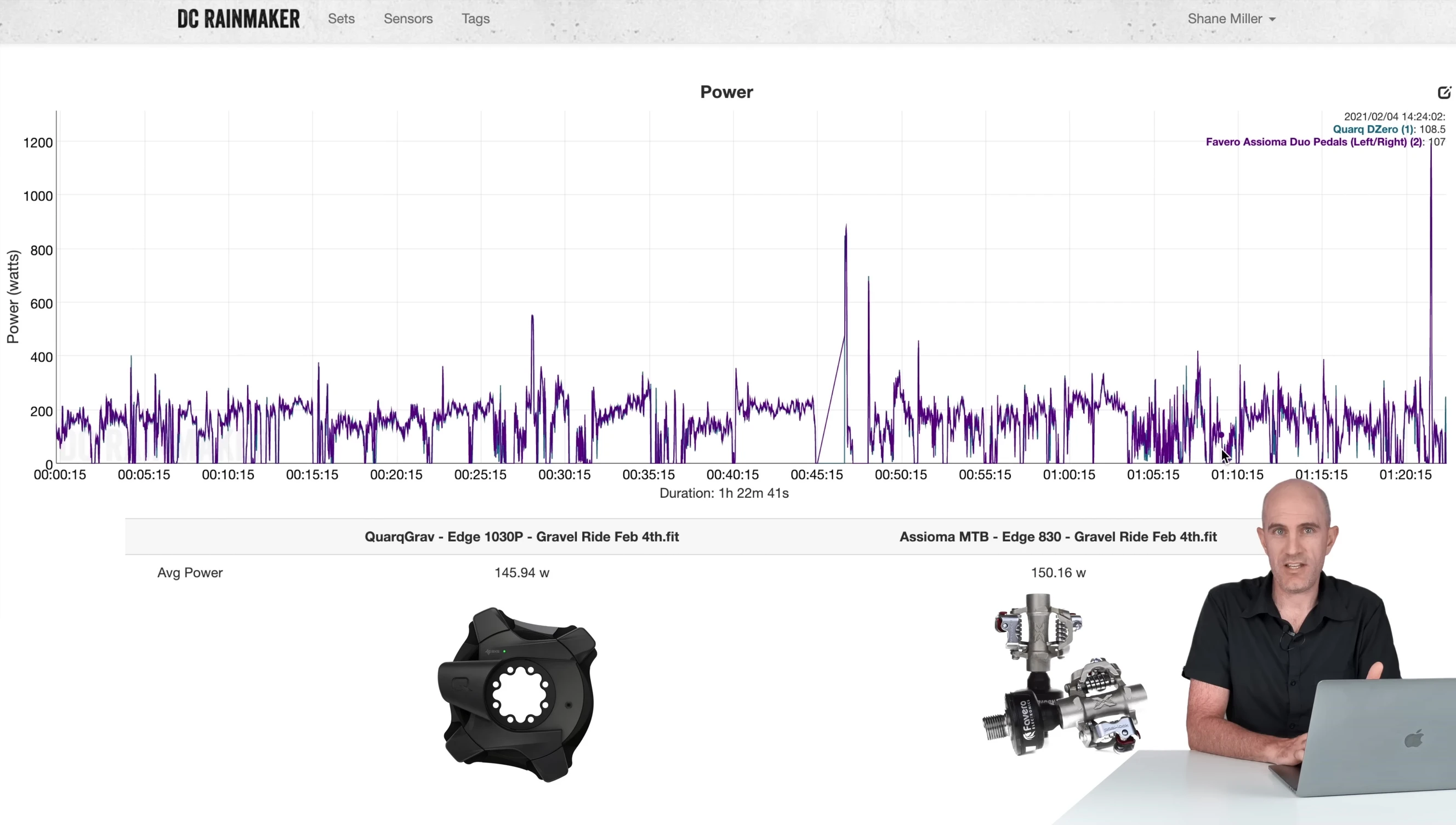Screen dimensions: 1456x825
Task: Open the Sensors menu item
Action: coord(408,19)
